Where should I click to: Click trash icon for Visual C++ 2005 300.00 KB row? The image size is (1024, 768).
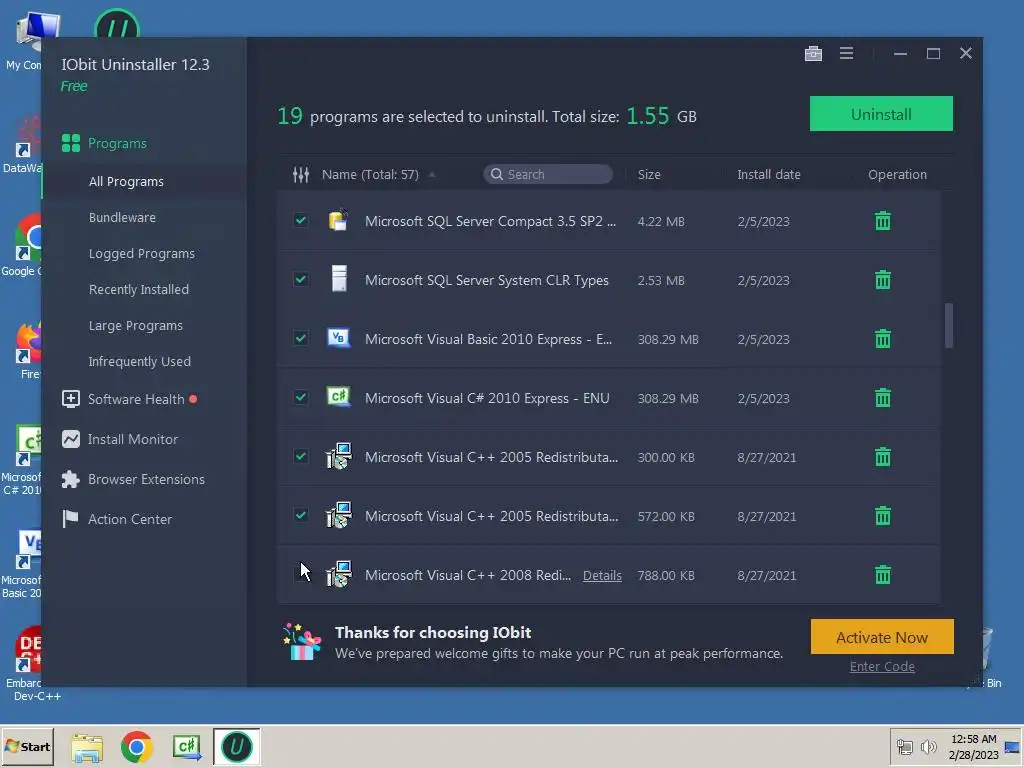click(x=882, y=456)
